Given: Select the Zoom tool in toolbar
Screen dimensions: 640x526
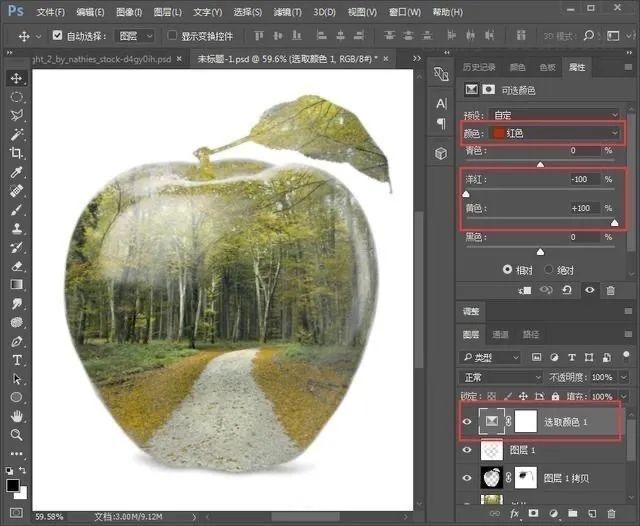Looking at the screenshot, I should click(17, 435).
